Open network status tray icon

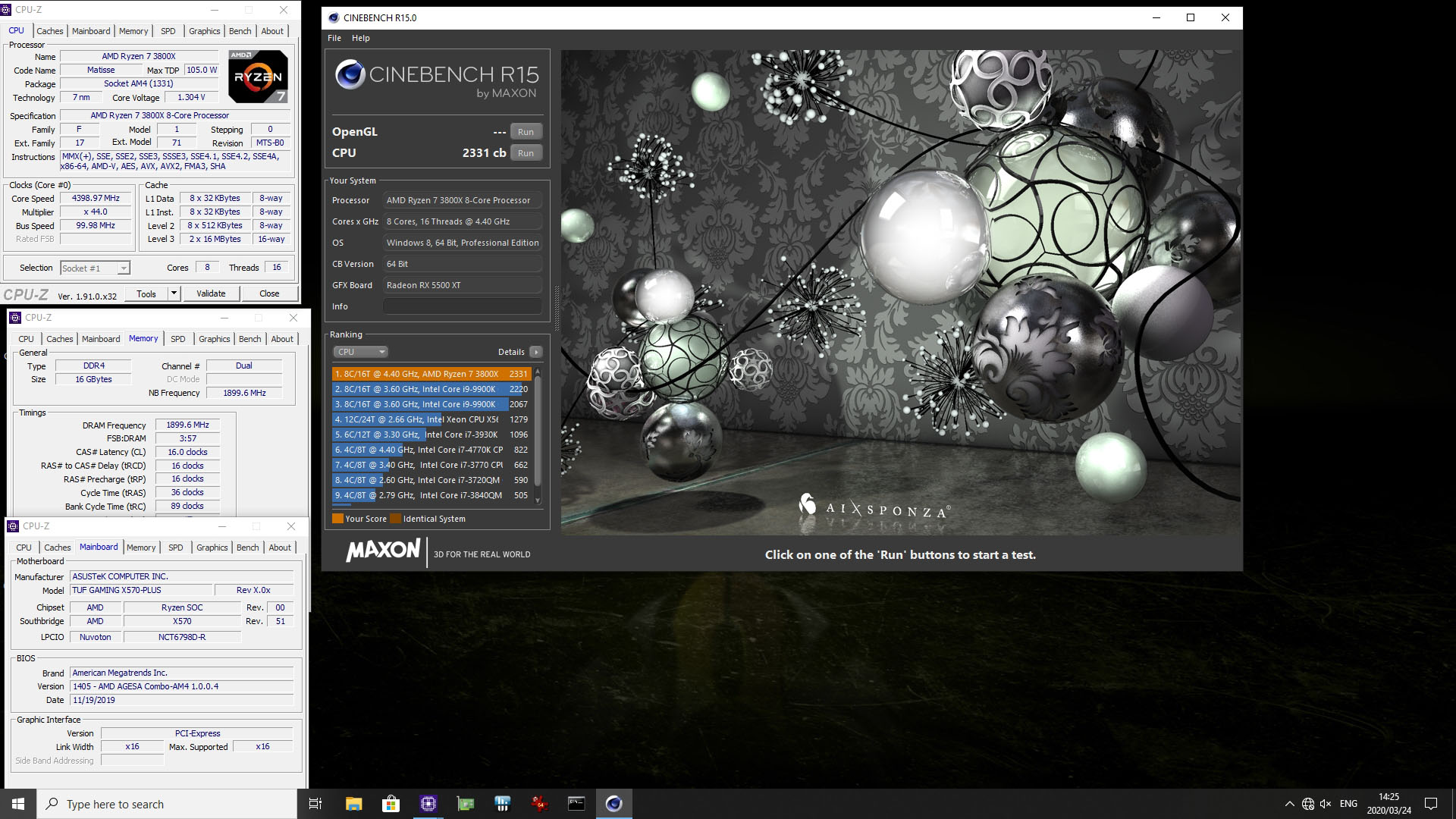[x=1308, y=804]
